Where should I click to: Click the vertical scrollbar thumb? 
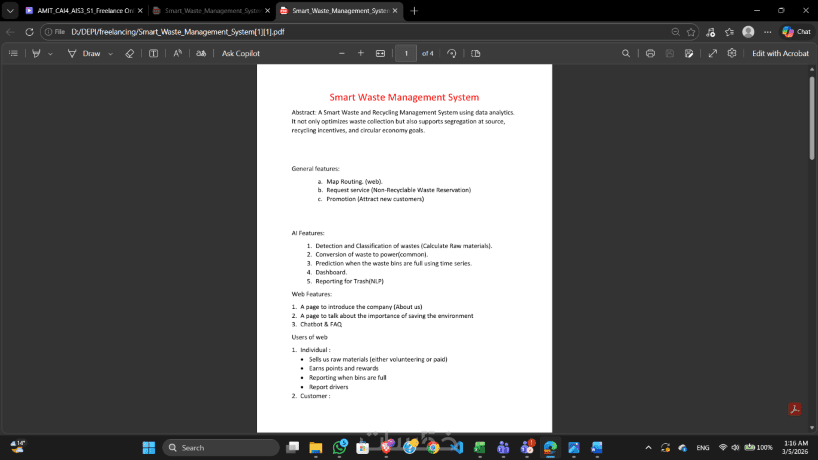[x=812, y=118]
